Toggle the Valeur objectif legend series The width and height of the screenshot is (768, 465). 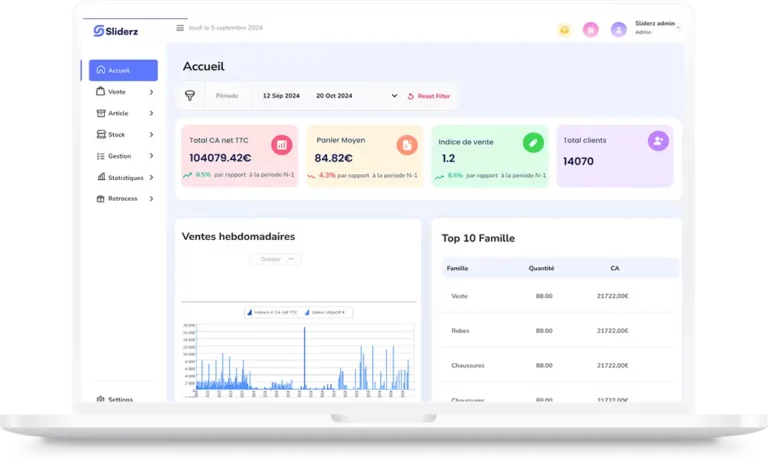(x=326, y=312)
